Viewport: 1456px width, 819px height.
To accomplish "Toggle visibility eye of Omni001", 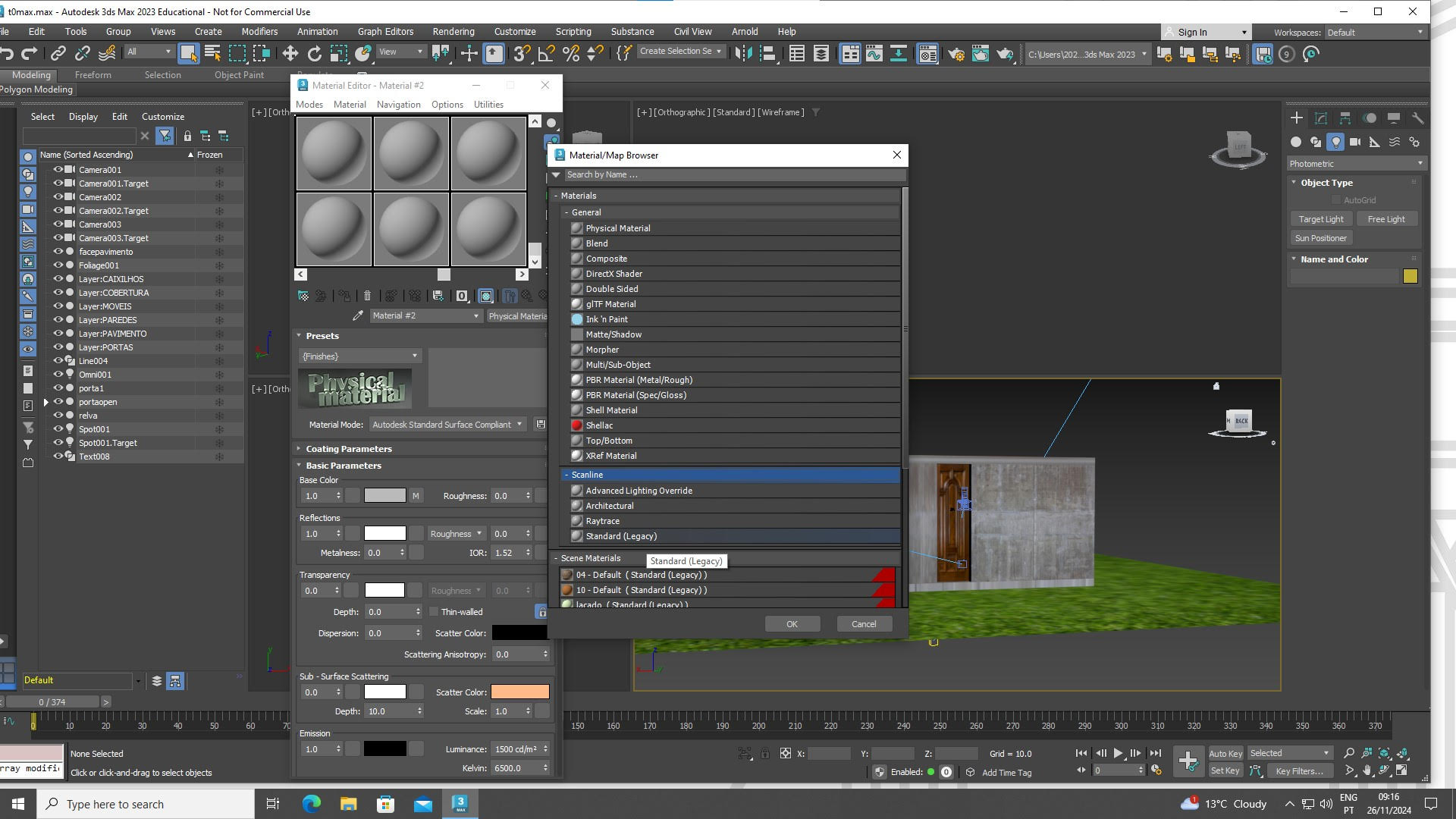I will (x=58, y=375).
